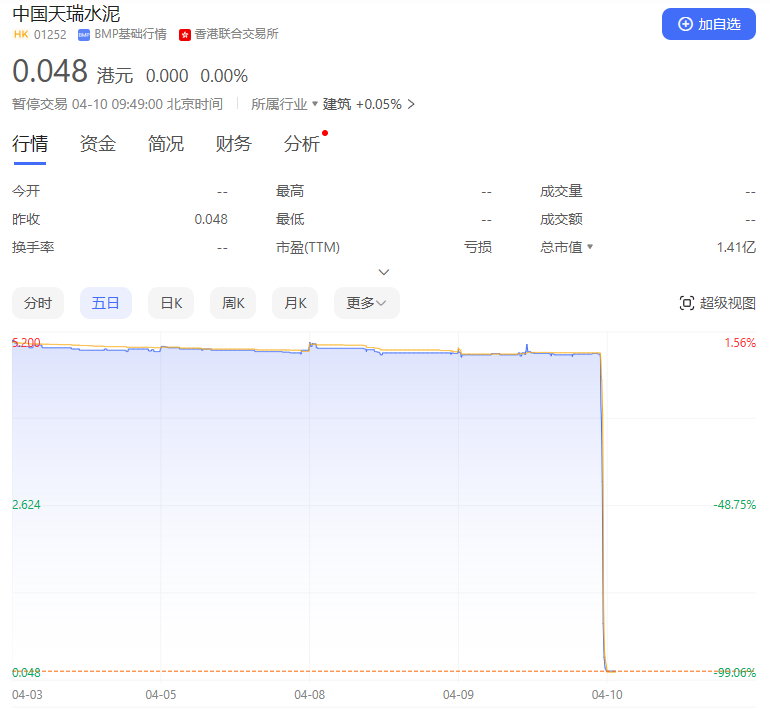Screen dimensions: 770x710
Task: Switch to the 行情 tab
Action: [x=30, y=144]
